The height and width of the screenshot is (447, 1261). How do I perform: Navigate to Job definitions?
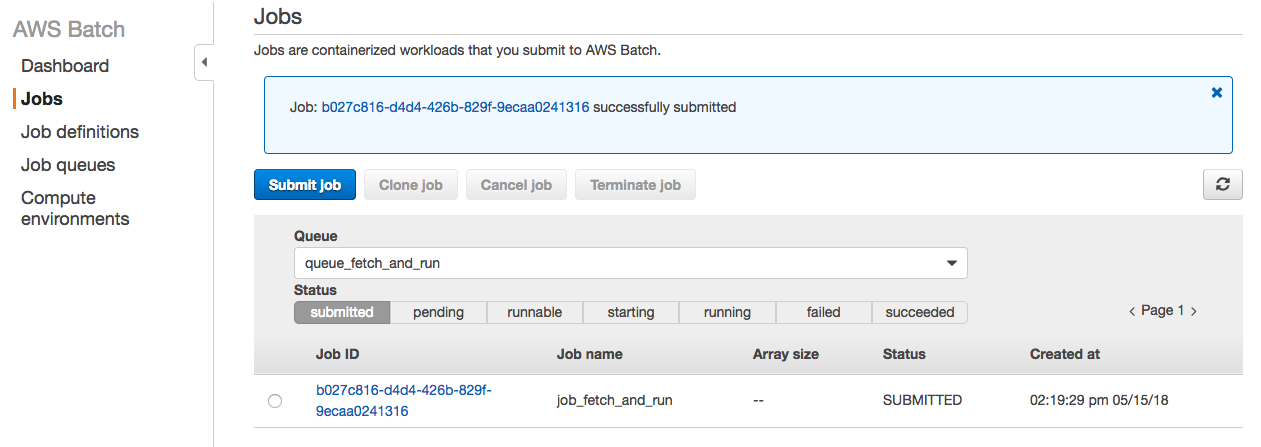click(80, 132)
